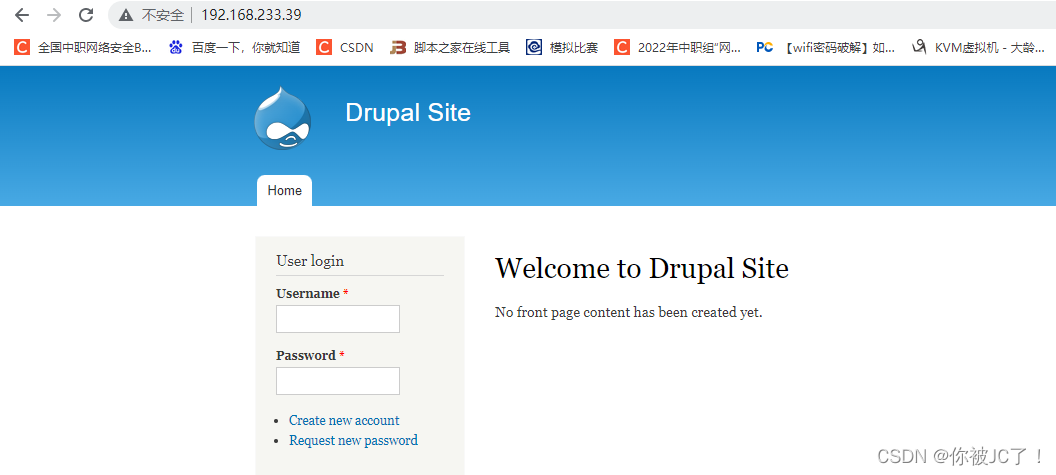Follow the Create new account link
The height and width of the screenshot is (475, 1056).
[344, 420]
